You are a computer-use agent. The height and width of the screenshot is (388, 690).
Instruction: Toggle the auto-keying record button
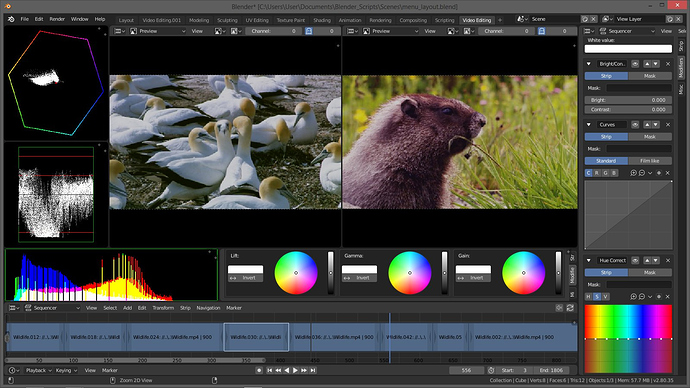tap(259, 370)
